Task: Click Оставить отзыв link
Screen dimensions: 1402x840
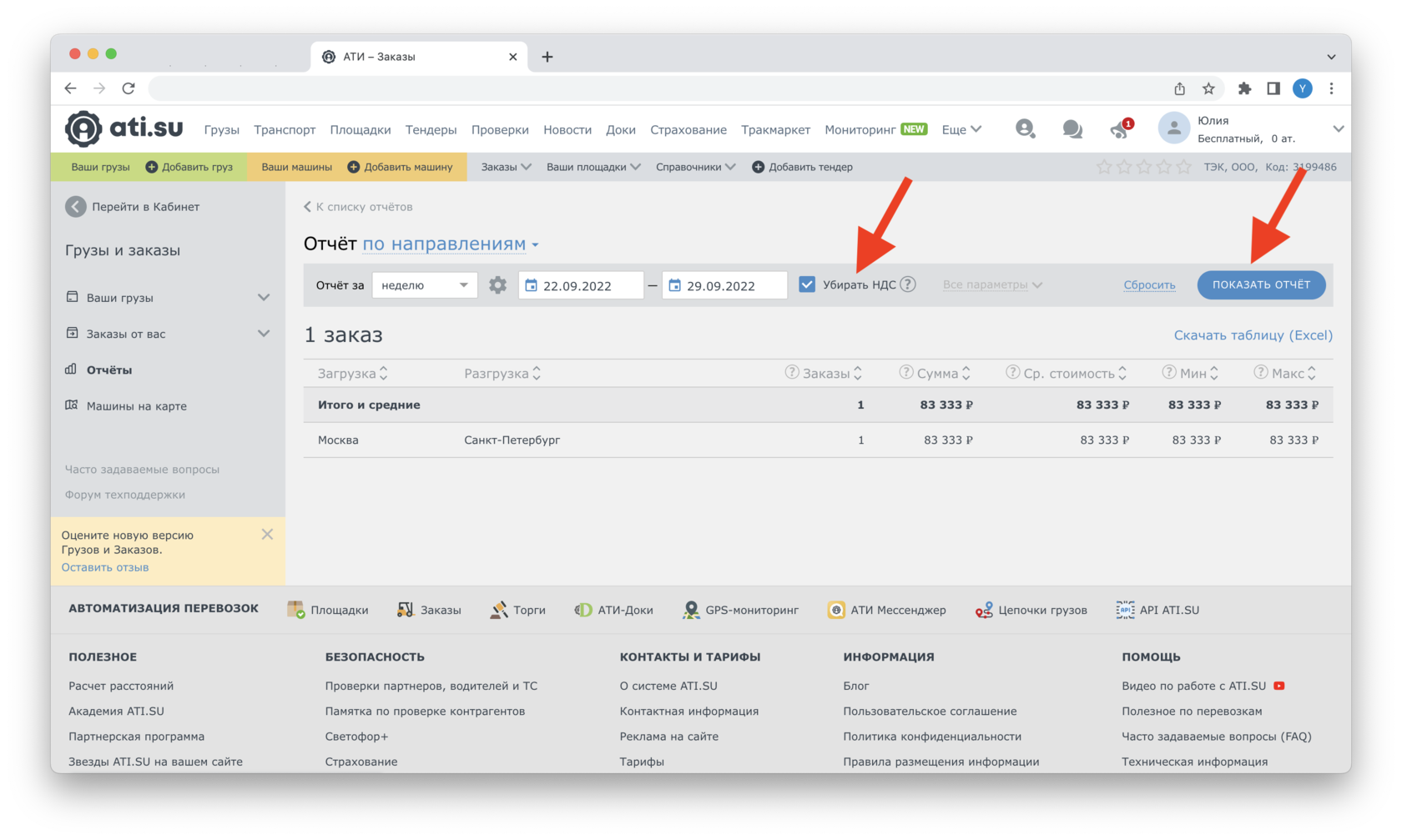Action: tap(105, 567)
